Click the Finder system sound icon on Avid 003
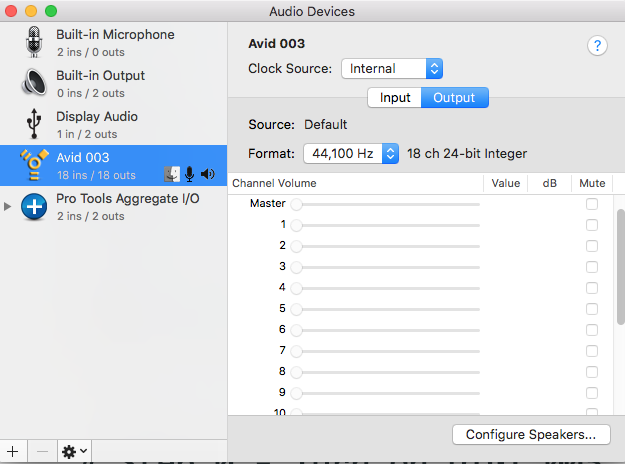Viewport: 625px width, 464px height. point(172,174)
